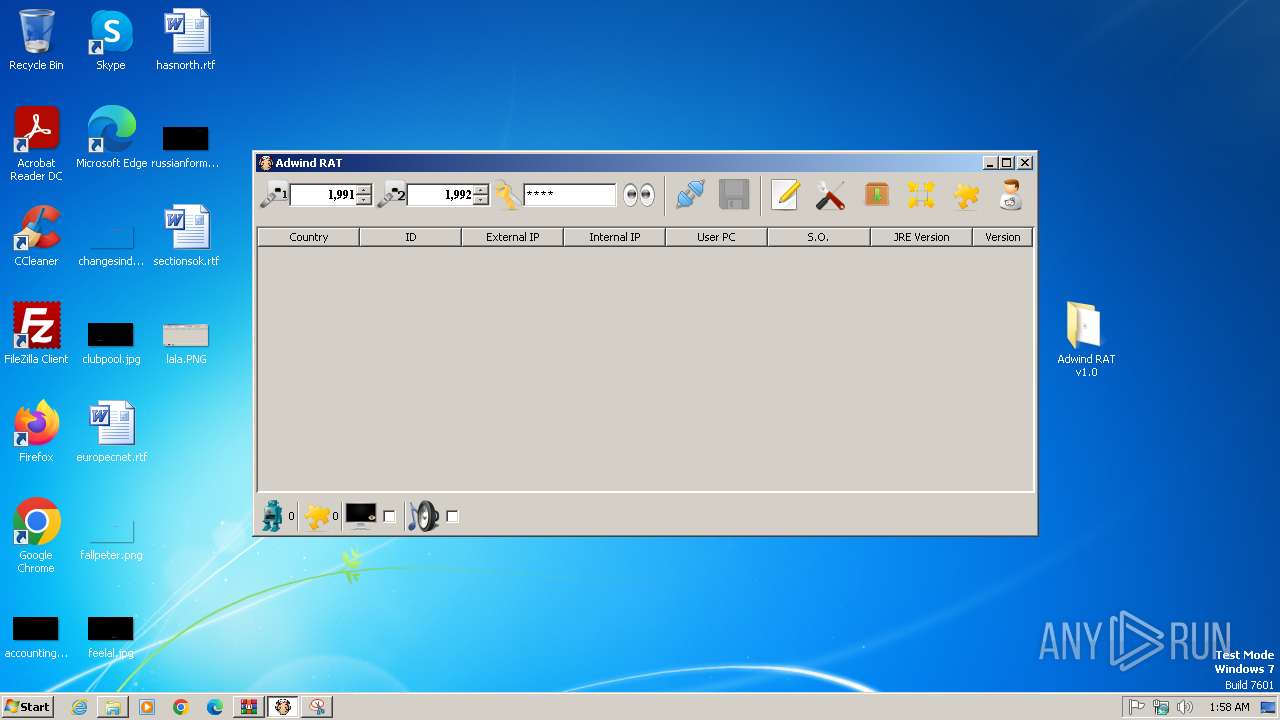Click the blue robot icon in status bar

[272, 516]
